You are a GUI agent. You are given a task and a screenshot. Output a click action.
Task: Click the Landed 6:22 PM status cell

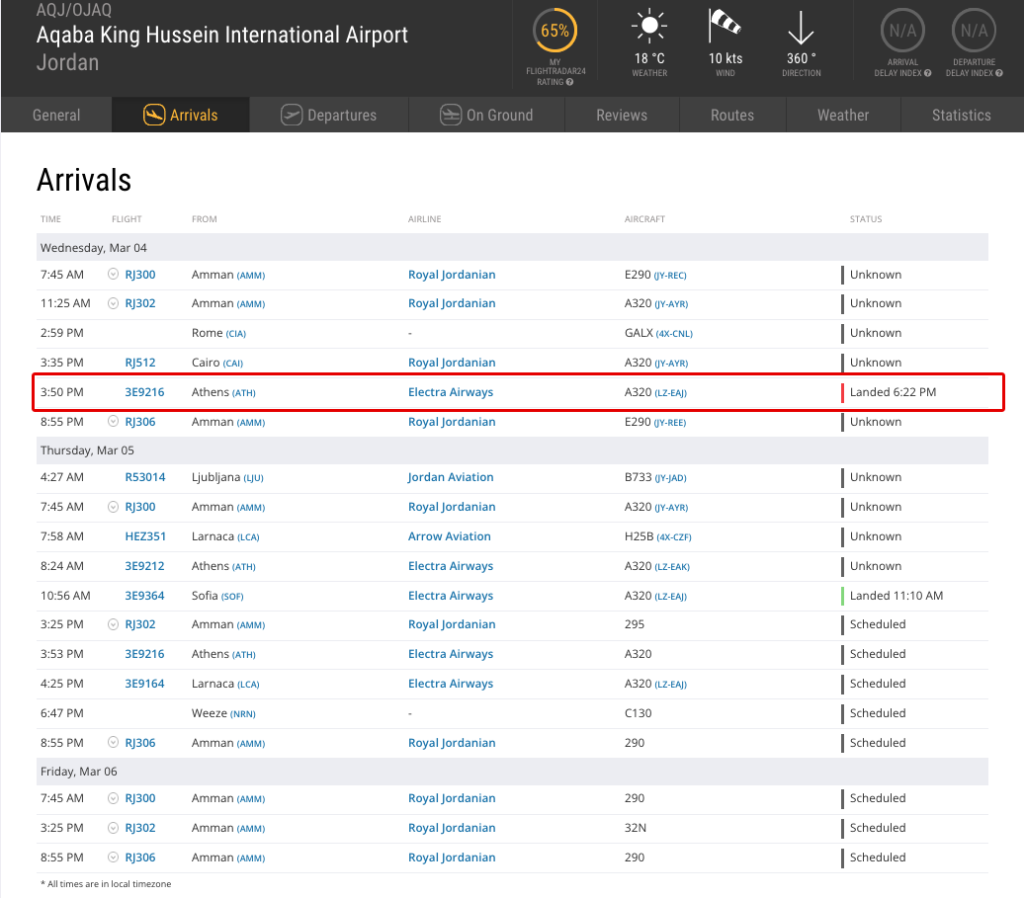(x=892, y=392)
